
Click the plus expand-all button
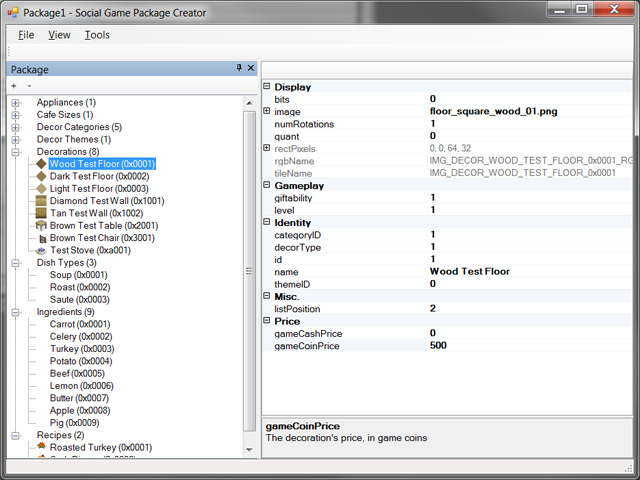pyautogui.click(x=14, y=86)
